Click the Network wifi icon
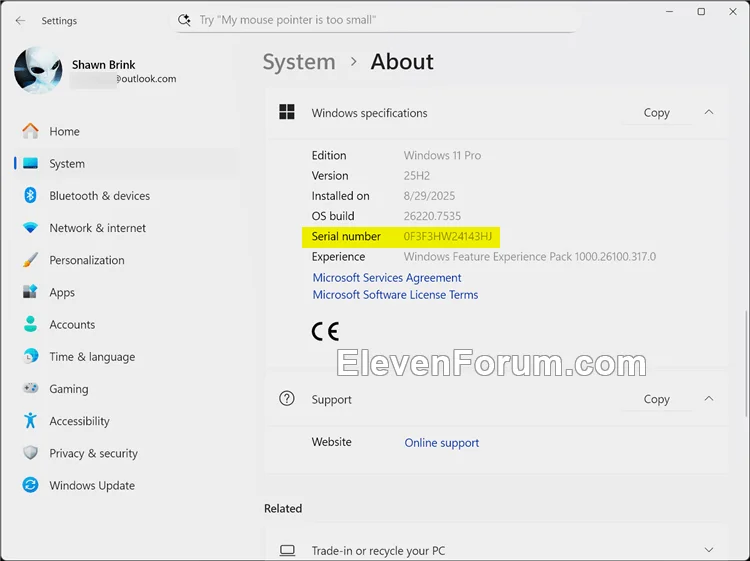The width and height of the screenshot is (750, 561). 30,228
